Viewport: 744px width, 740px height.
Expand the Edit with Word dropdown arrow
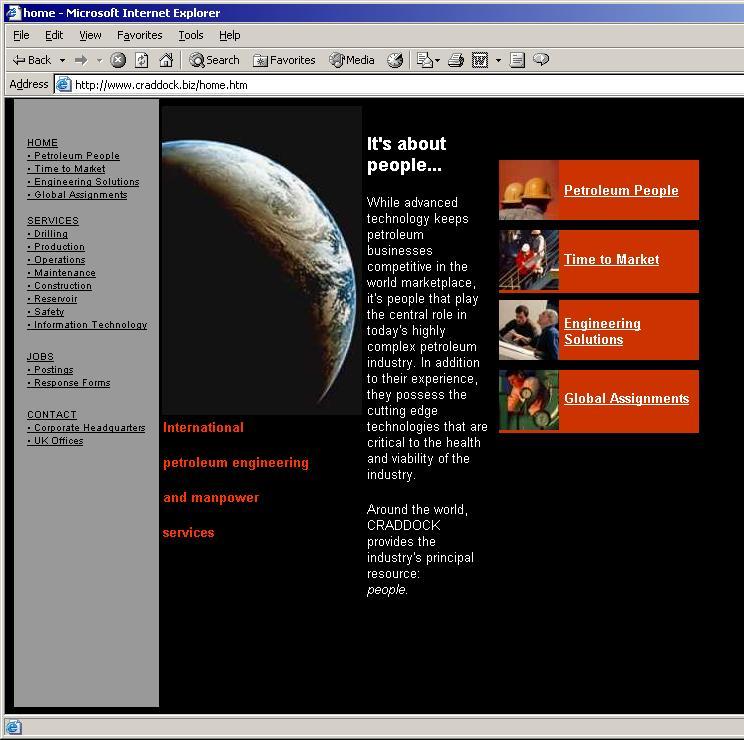click(x=498, y=60)
